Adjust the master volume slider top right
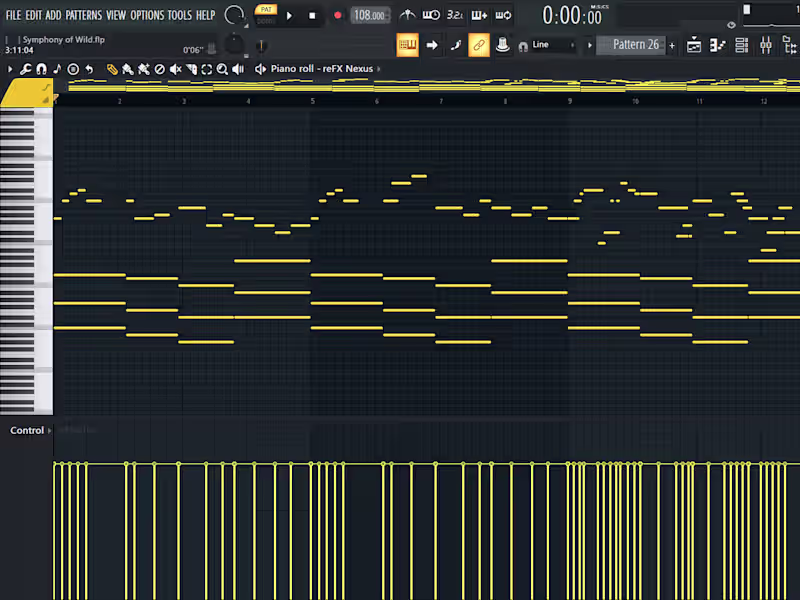 (746, 9)
